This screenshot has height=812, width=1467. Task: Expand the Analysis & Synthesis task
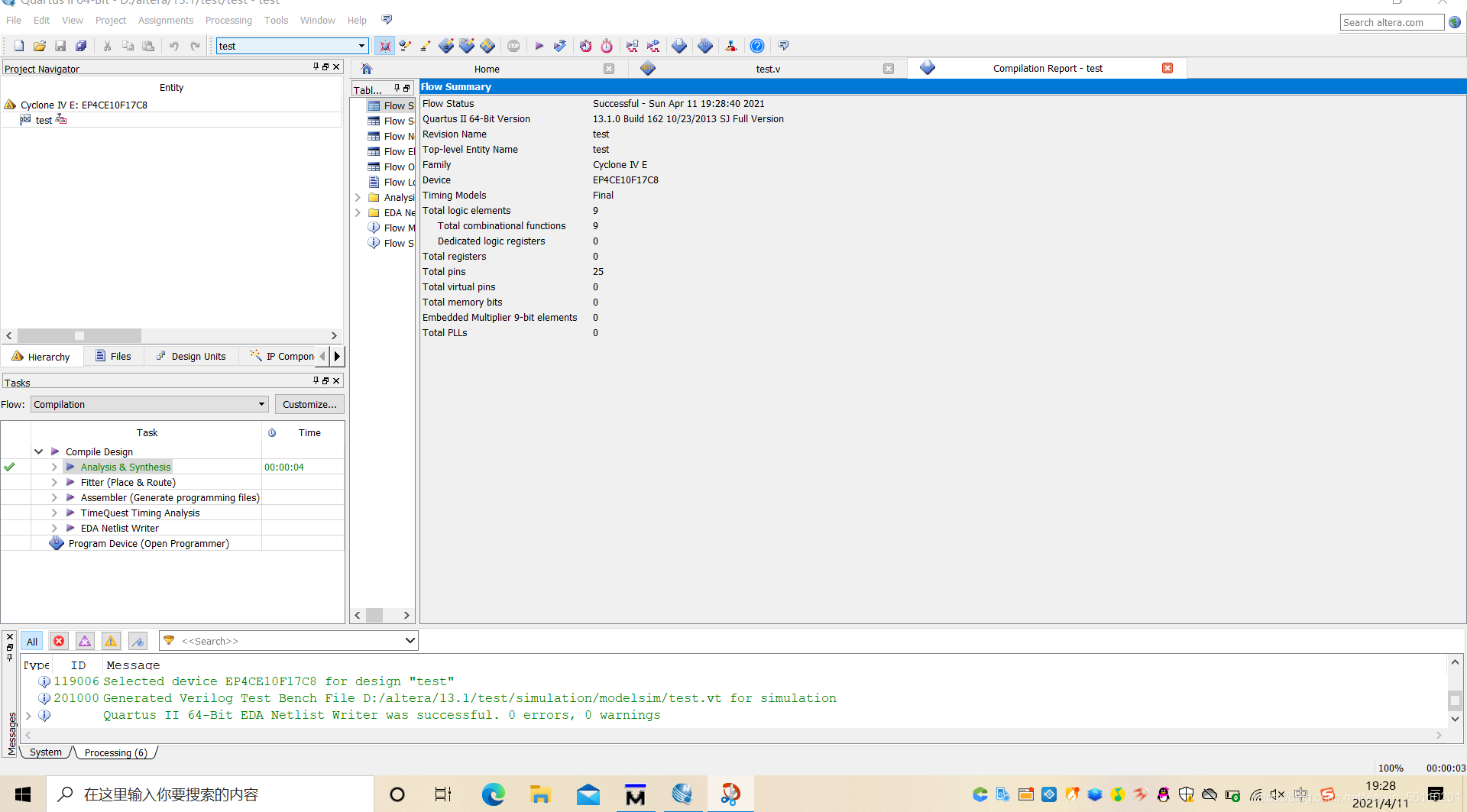54,467
